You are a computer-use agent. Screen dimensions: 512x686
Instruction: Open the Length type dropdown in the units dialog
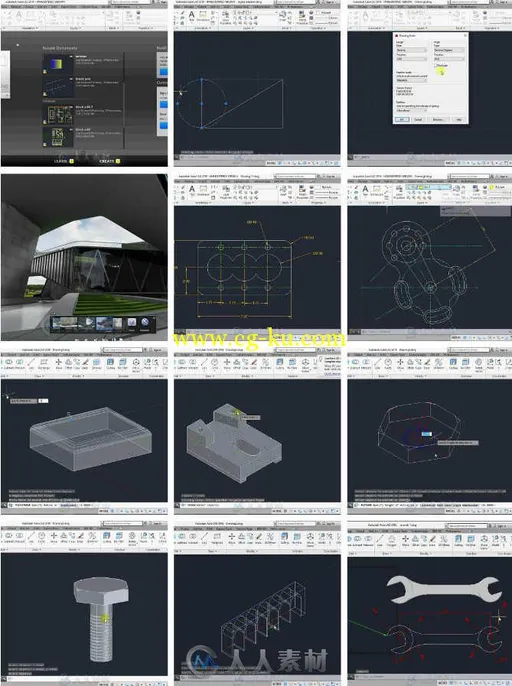coord(411,50)
